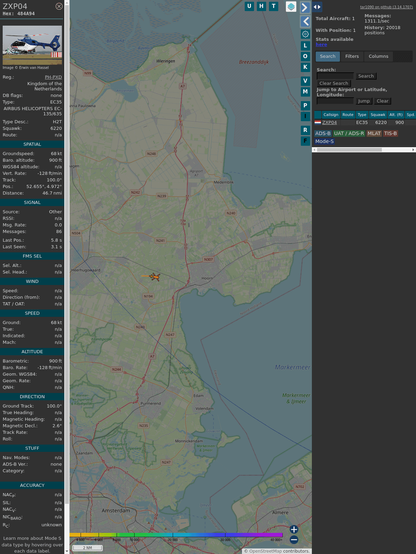Click the aircraft table horizontal scrollbar
The width and height of the screenshot is (416, 554).
(x=364, y=150)
